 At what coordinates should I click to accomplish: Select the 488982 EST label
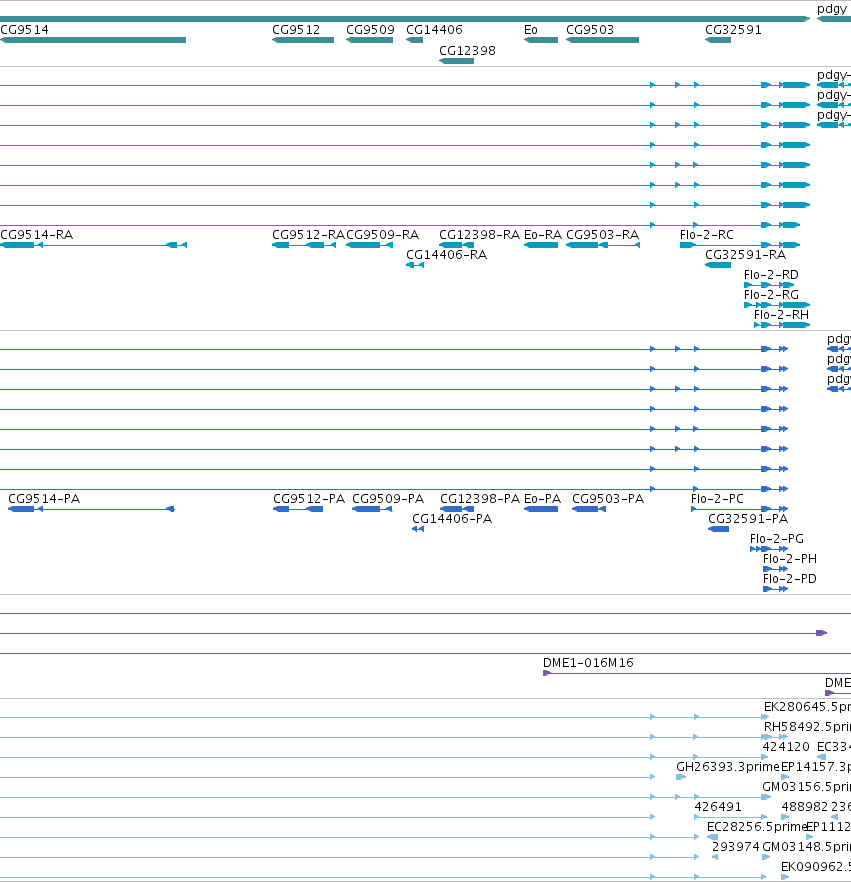804,807
